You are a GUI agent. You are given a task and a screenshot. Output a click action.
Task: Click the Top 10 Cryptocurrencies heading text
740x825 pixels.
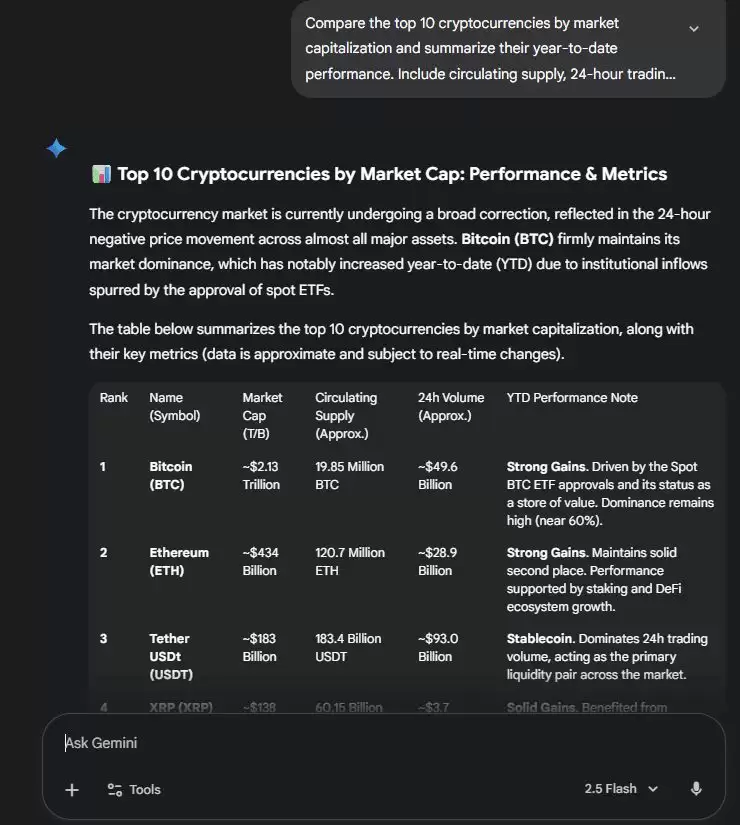point(392,175)
